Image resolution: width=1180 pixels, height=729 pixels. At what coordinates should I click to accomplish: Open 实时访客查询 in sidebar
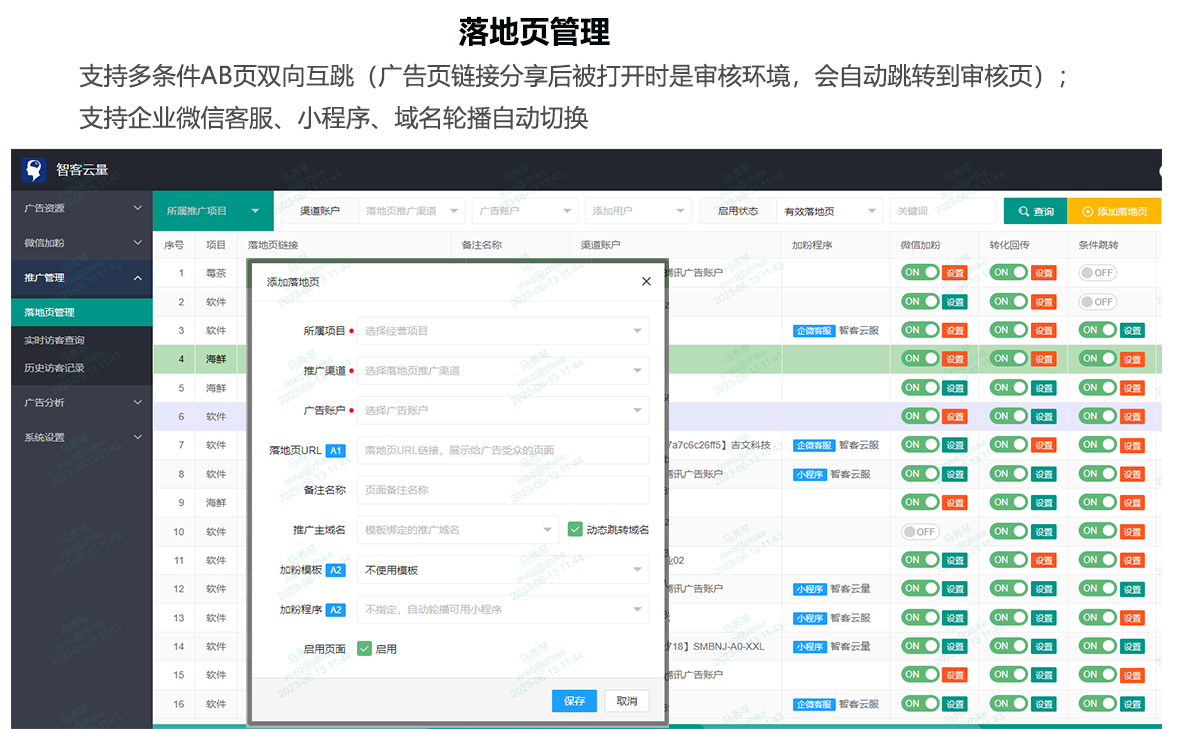pos(55,340)
